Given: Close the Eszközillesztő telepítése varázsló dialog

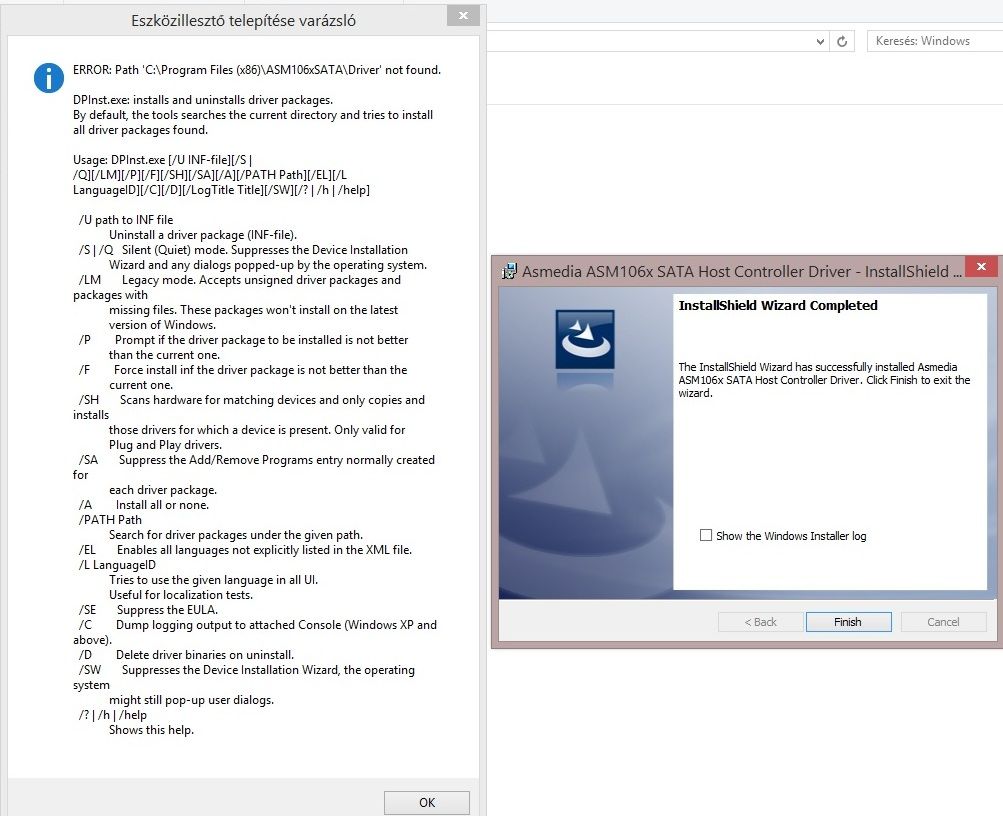Looking at the screenshot, I should 464,15.
